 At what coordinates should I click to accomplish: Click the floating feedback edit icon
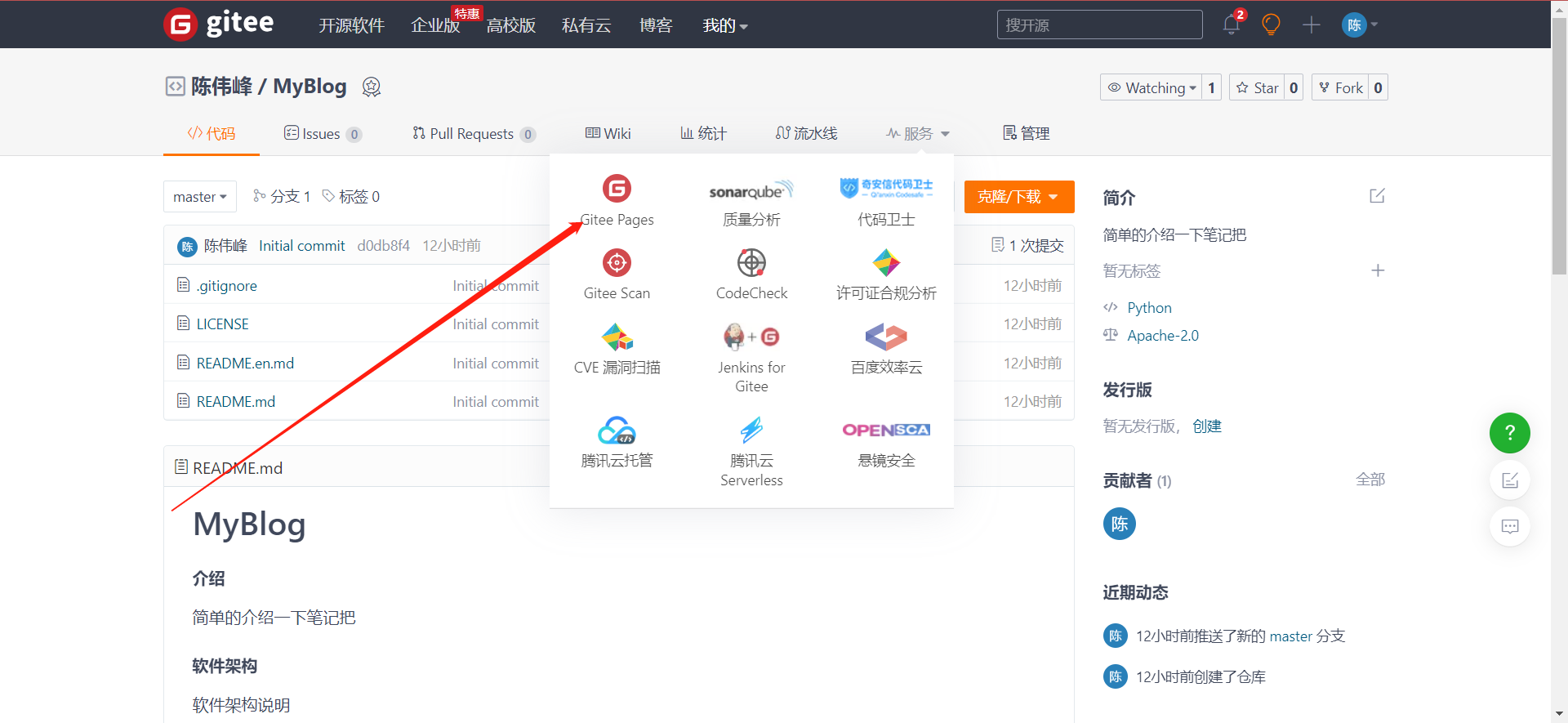click(1509, 480)
